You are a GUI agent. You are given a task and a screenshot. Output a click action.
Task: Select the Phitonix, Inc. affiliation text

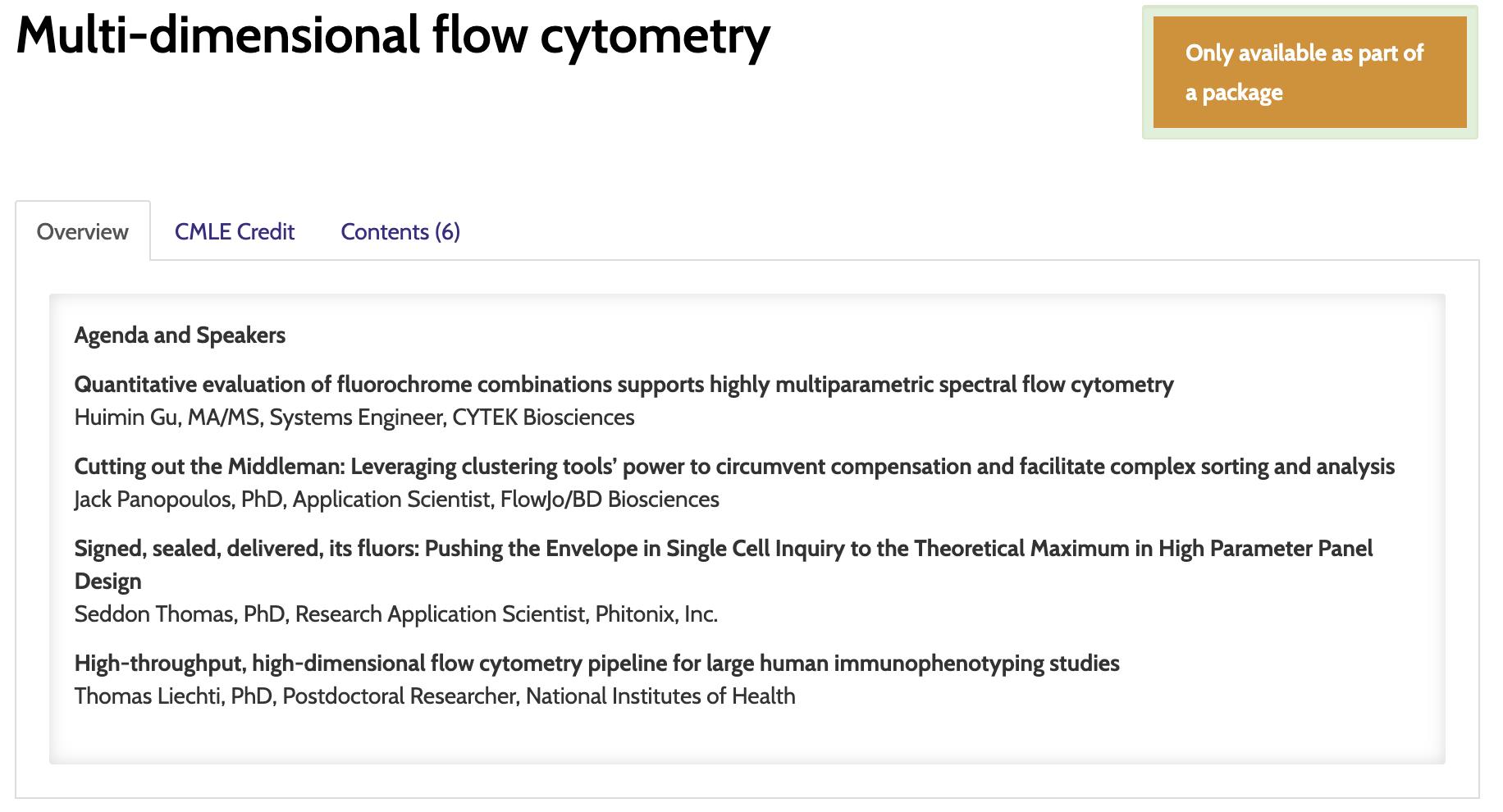656,614
